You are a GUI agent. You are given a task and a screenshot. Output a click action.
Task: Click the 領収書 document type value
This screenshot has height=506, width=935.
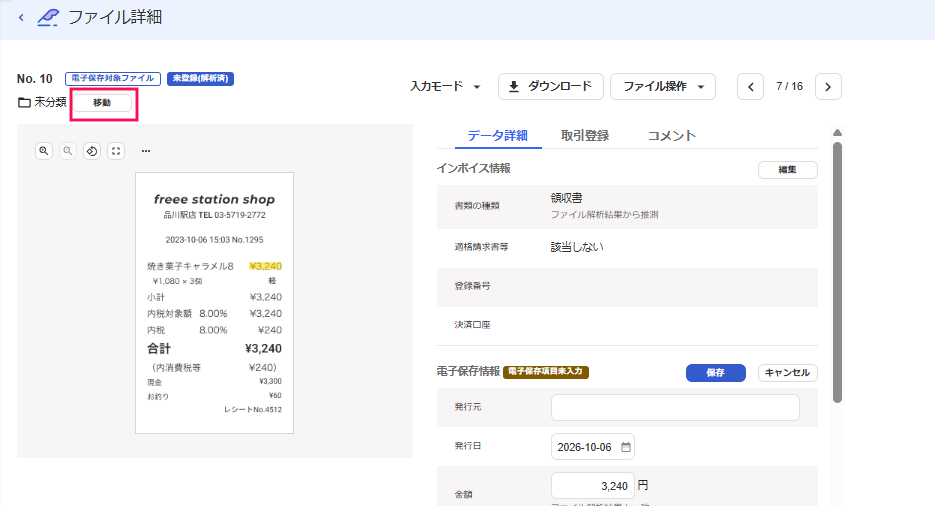tap(566, 198)
